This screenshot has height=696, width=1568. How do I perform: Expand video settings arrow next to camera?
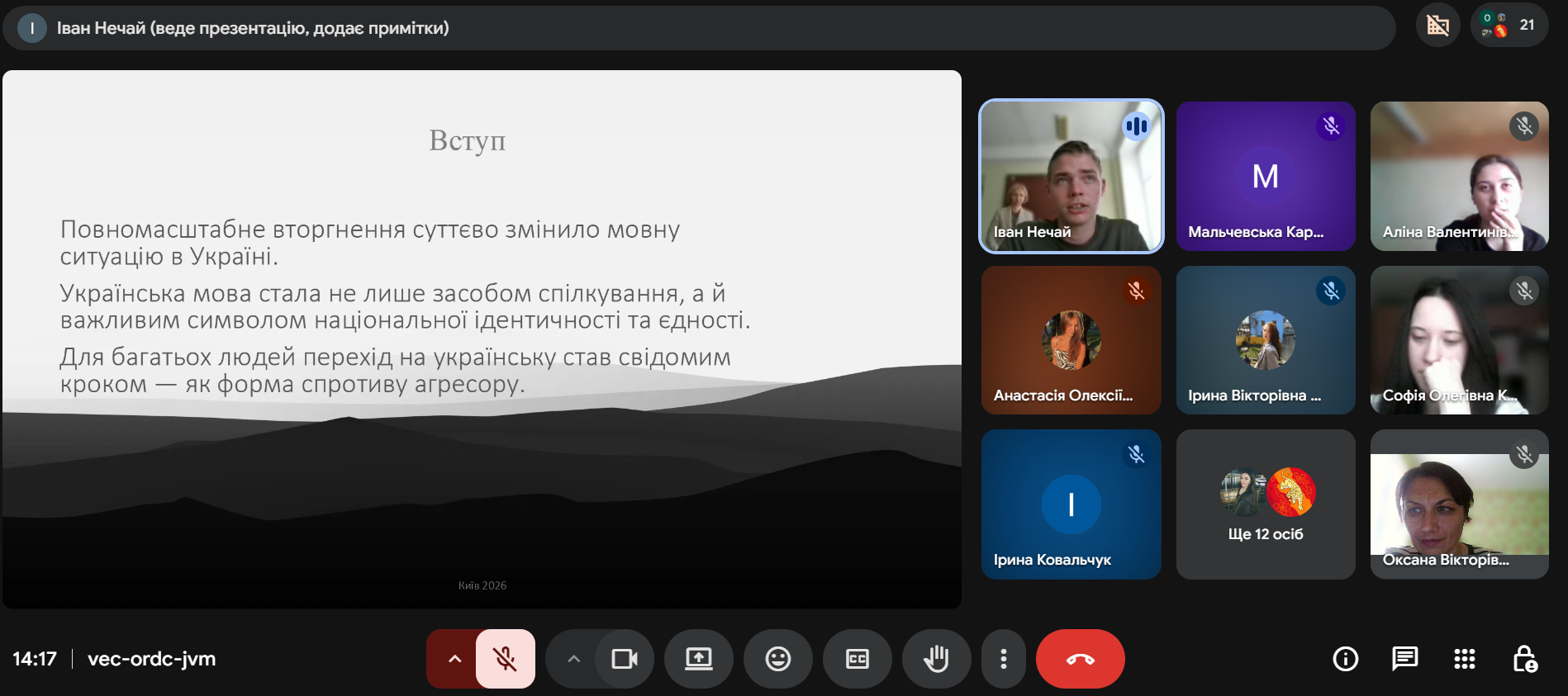(x=573, y=659)
